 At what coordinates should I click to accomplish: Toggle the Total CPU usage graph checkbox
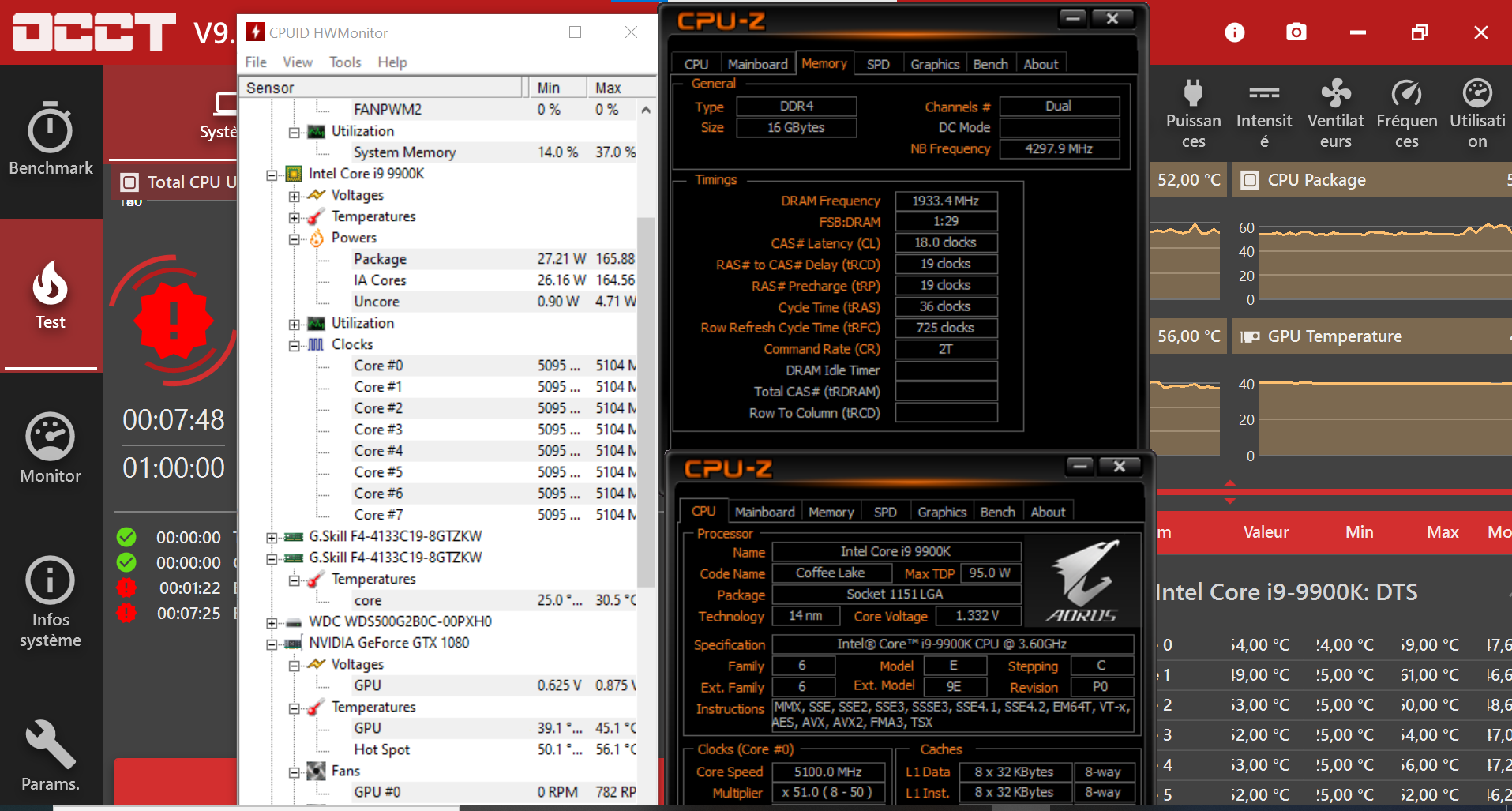pyautogui.click(x=129, y=182)
